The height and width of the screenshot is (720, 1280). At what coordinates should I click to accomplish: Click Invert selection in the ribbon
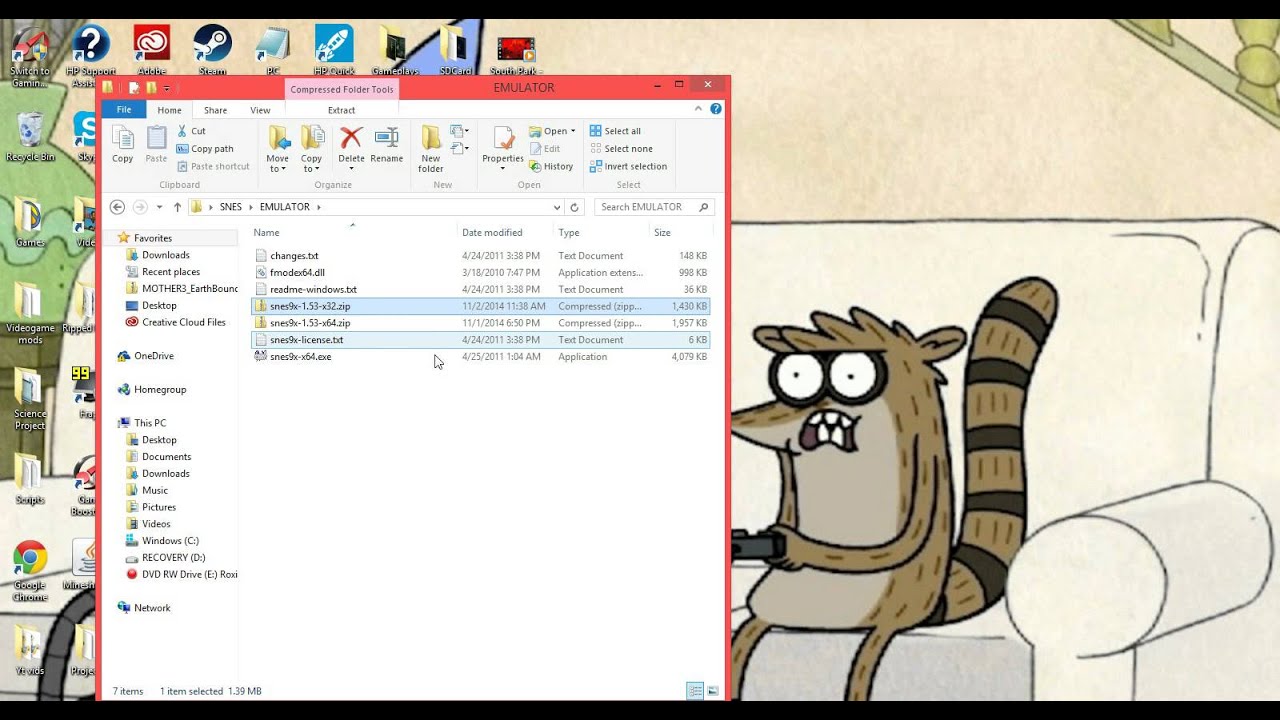628,167
